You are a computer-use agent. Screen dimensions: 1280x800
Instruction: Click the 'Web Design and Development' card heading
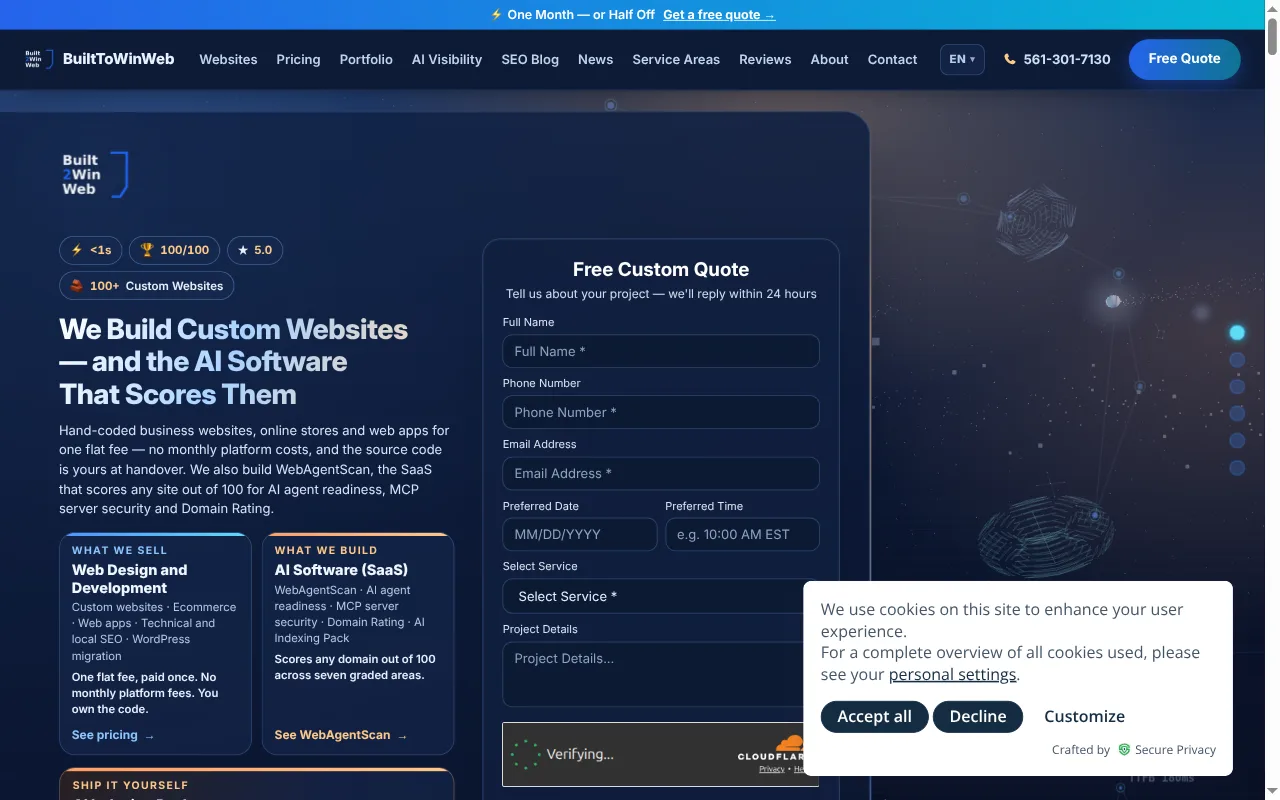click(130, 579)
